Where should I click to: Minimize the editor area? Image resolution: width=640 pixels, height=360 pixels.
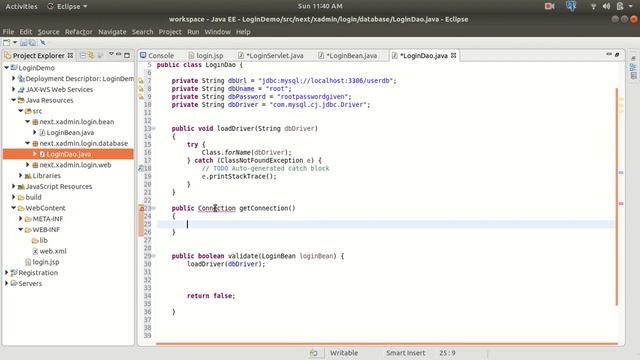[x=609, y=54]
